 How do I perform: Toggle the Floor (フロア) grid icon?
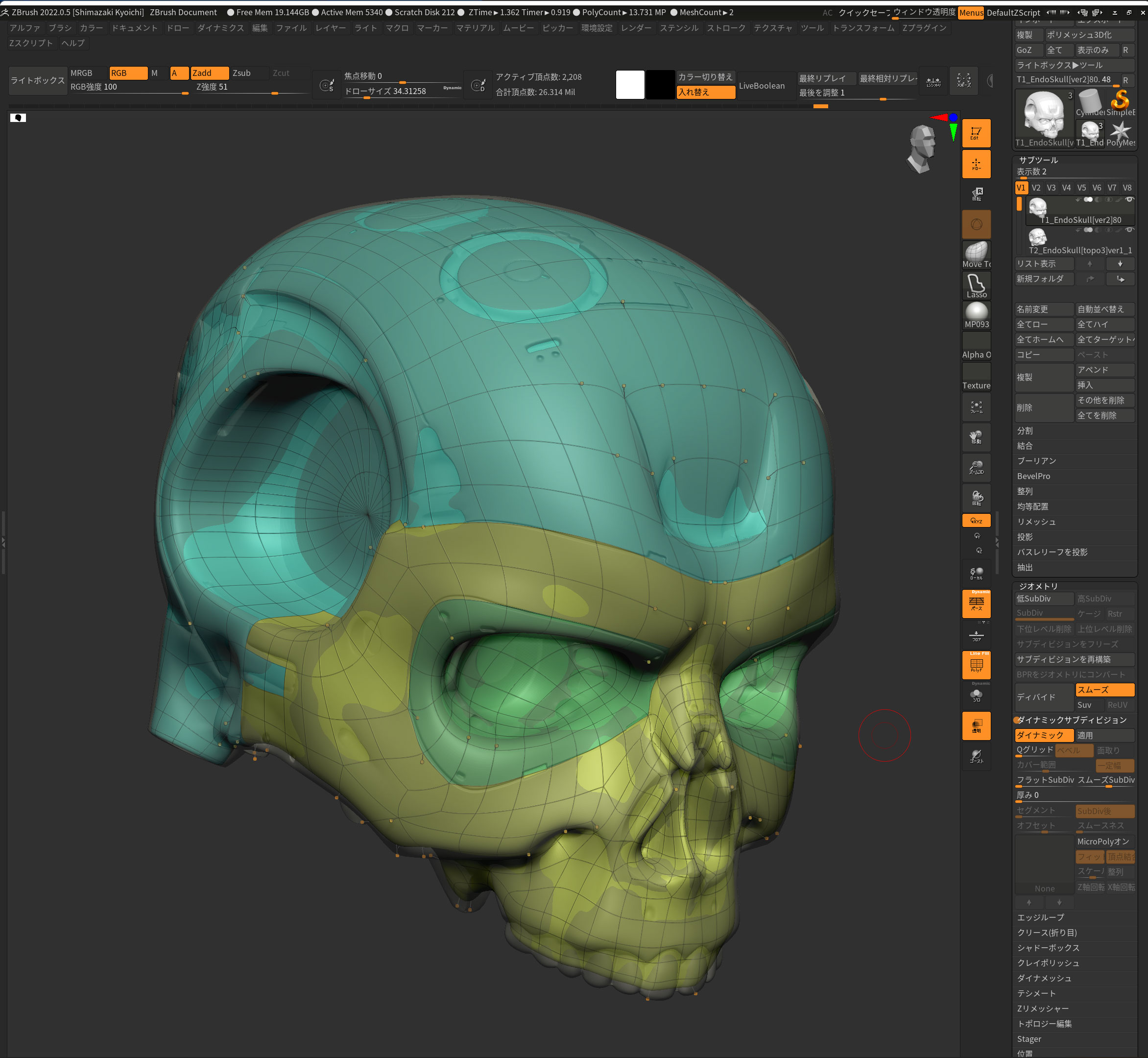976,635
